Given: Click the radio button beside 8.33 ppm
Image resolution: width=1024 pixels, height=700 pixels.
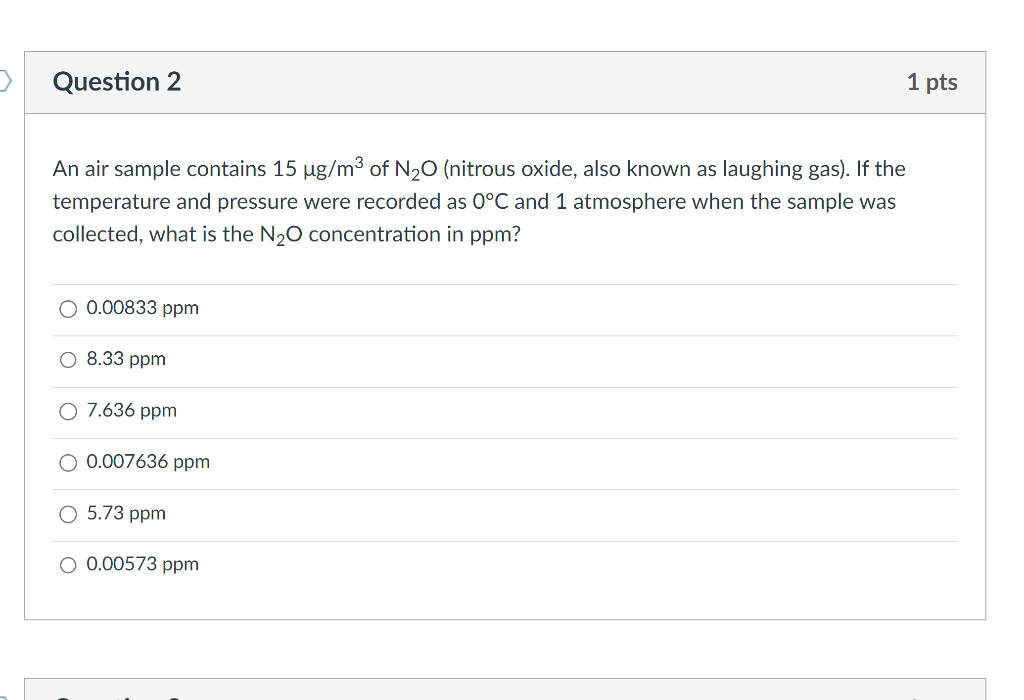Looking at the screenshot, I should coord(67,359).
